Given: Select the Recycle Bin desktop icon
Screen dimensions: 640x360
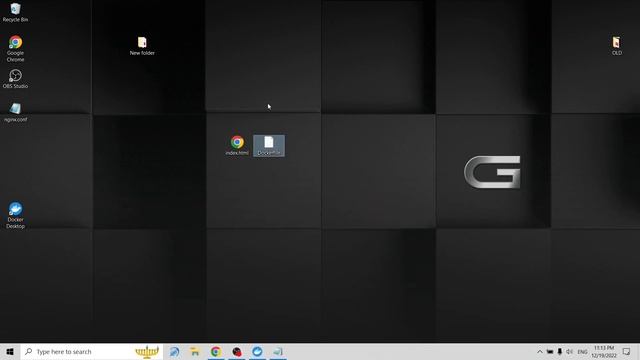Looking at the screenshot, I should tap(15, 12).
